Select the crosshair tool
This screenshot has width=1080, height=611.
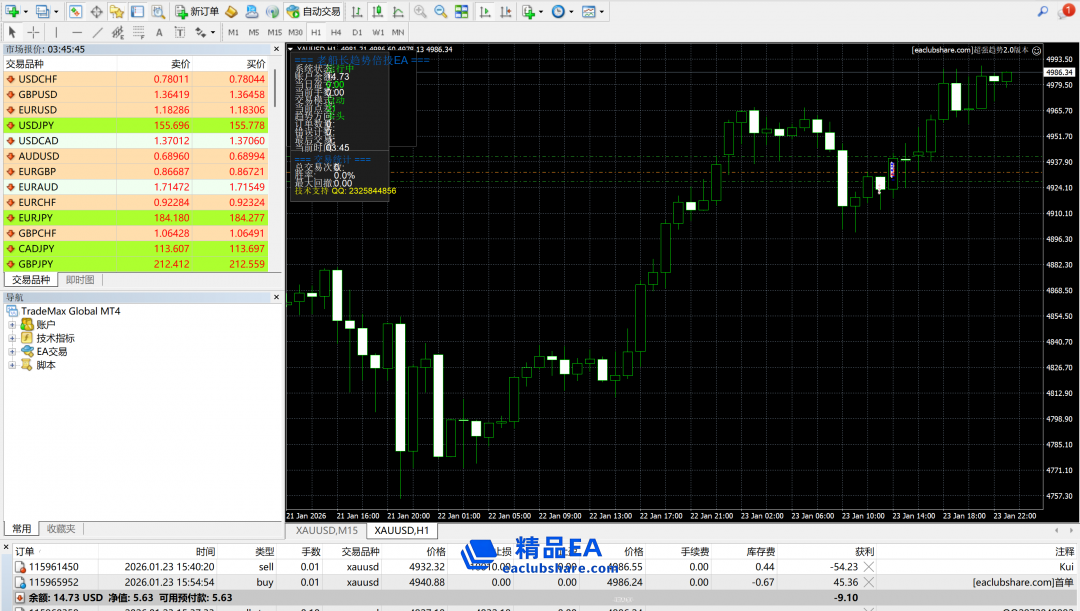(x=33, y=32)
